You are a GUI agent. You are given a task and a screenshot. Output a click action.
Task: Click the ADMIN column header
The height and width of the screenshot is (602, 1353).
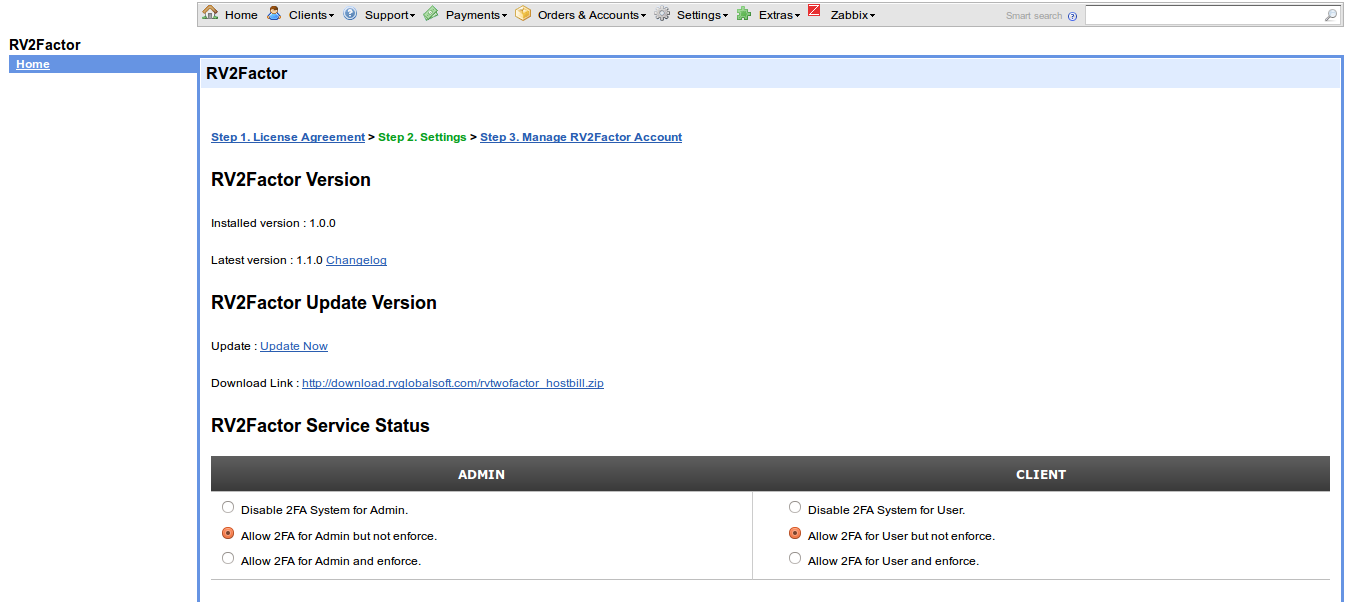pyautogui.click(x=481, y=474)
